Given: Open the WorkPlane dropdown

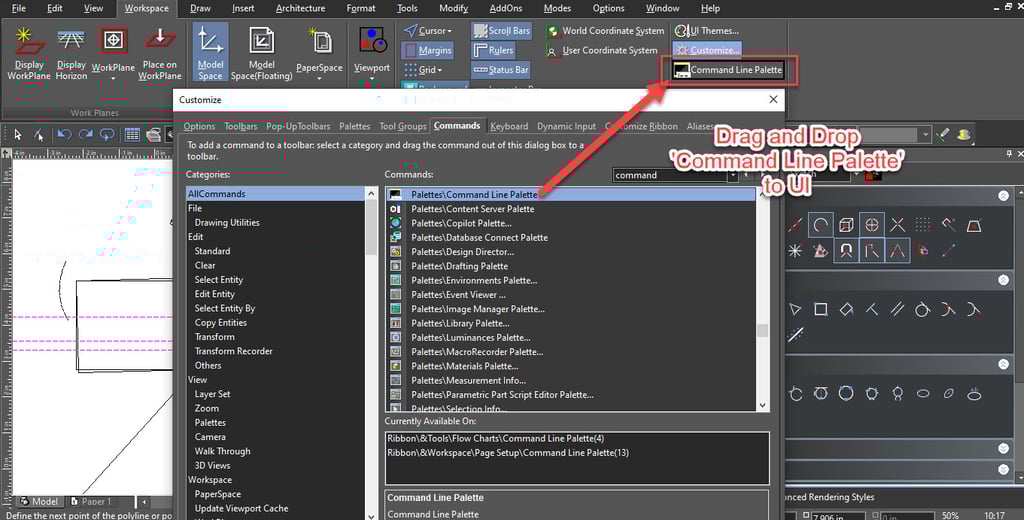Looking at the screenshot, I should click(113, 79).
